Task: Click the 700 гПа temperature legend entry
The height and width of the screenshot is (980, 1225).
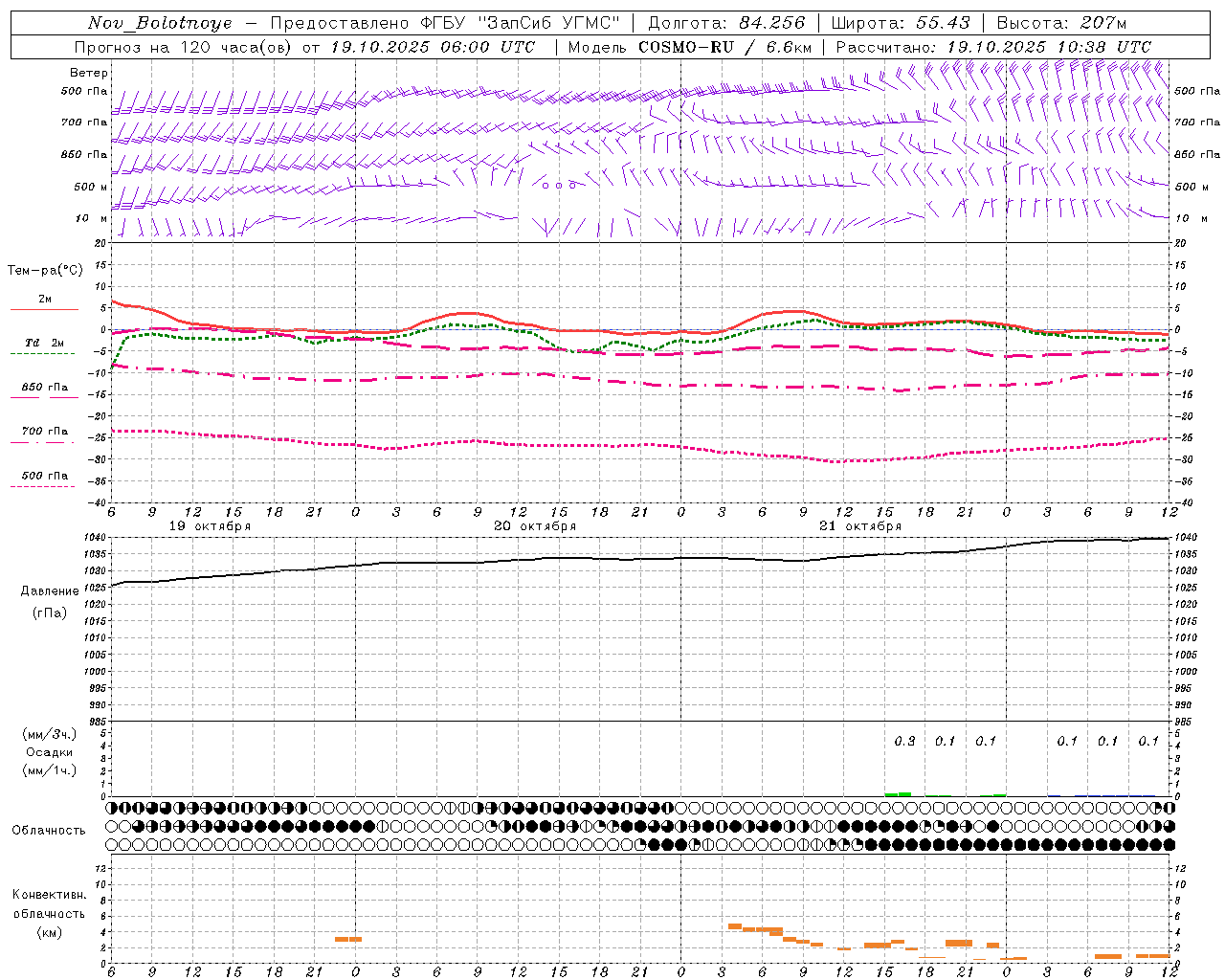Action: [x=44, y=434]
